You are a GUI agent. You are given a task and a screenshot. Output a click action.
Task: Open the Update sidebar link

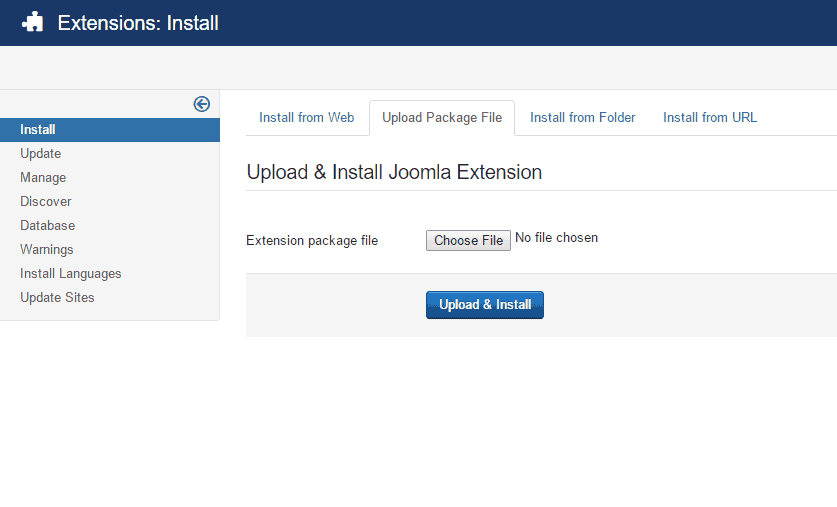click(x=40, y=153)
